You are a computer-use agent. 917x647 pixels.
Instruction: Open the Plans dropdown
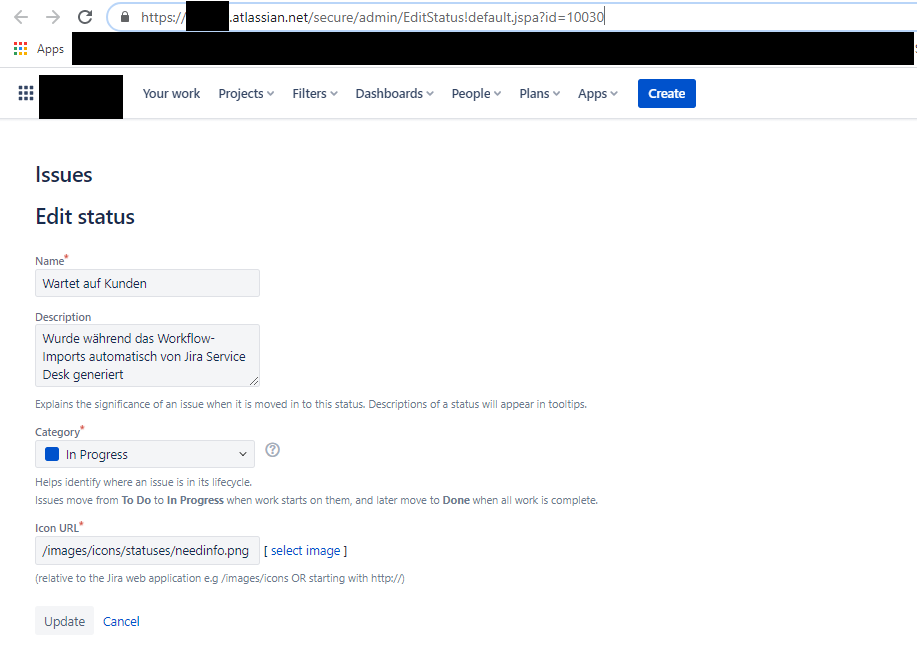(x=539, y=94)
